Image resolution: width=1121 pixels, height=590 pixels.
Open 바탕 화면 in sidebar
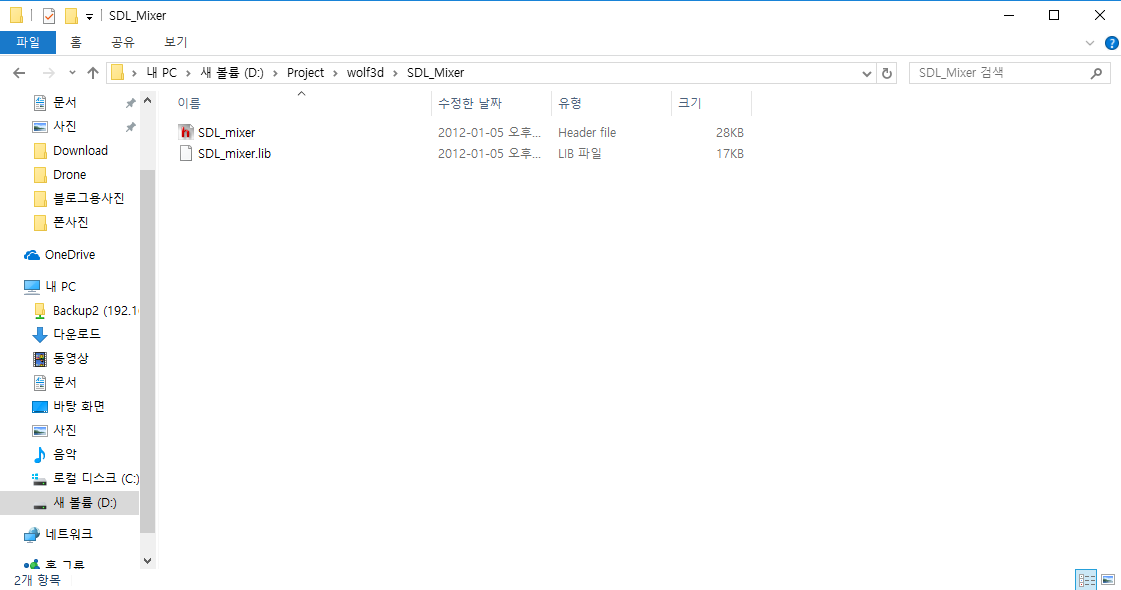click(79, 406)
